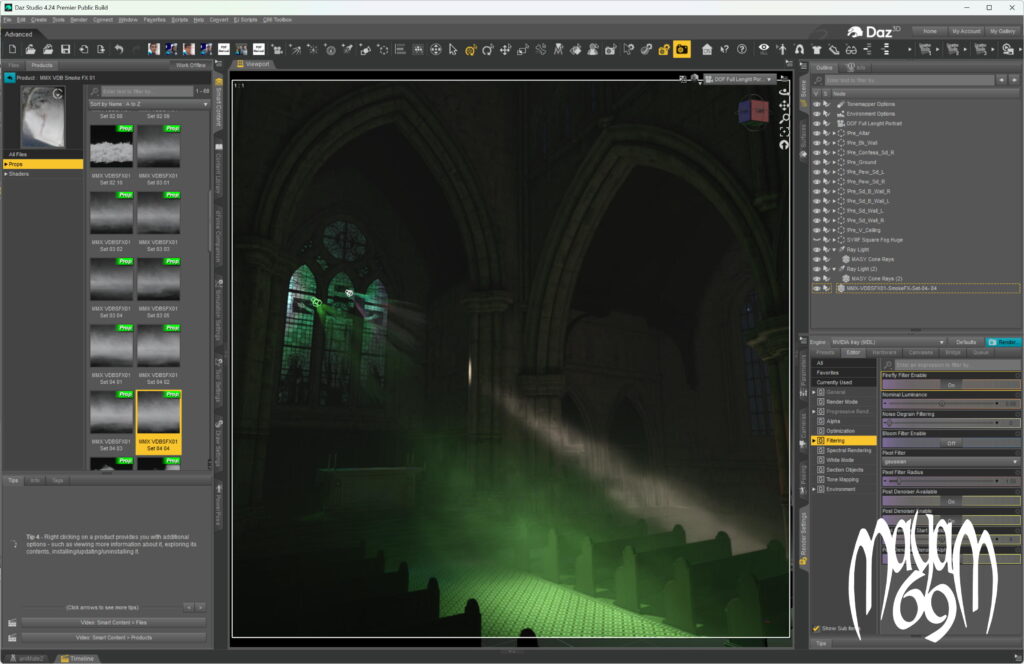Hide the Ray Light node
The image size is (1024, 664).
pyautogui.click(x=816, y=250)
